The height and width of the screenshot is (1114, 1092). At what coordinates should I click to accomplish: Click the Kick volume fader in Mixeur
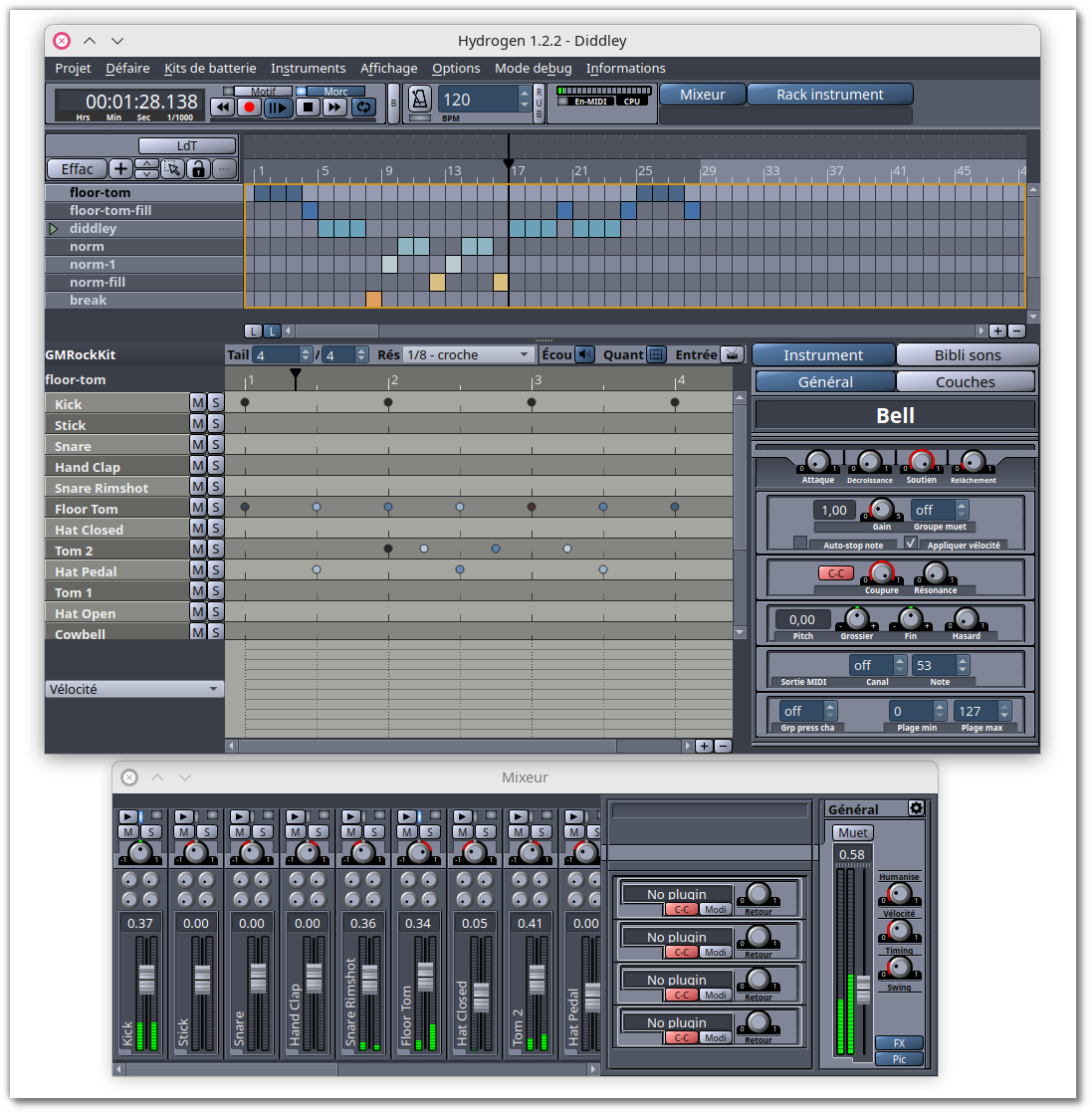pyautogui.click(x=146, y=980)
